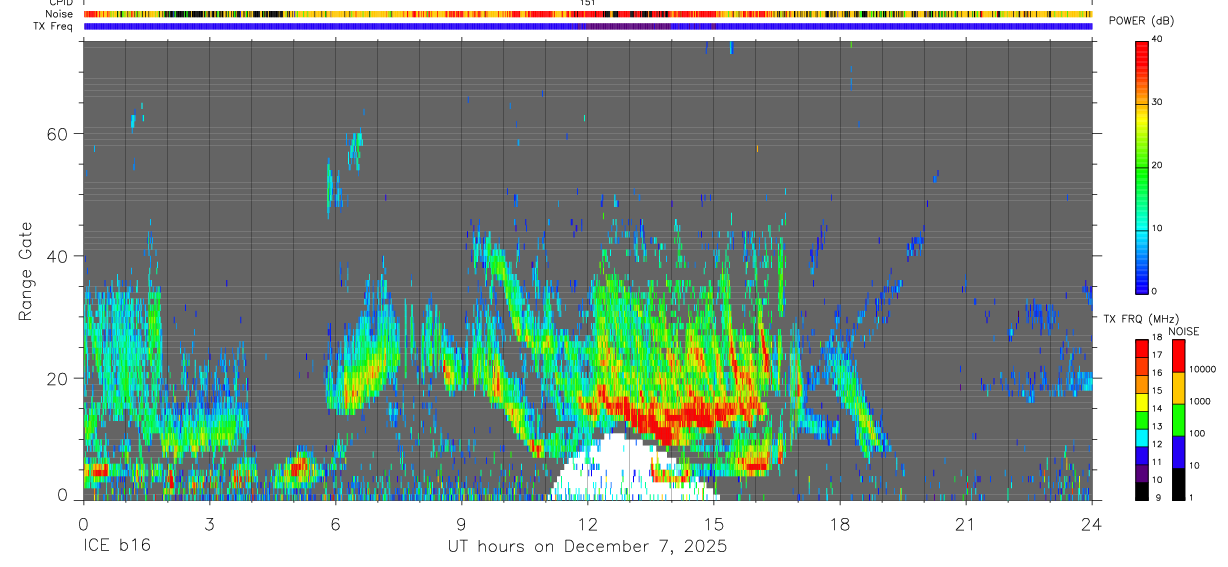
Task: Pick the yellow 14–15 MHz frequency swatch
Action: click(1142, 402)
